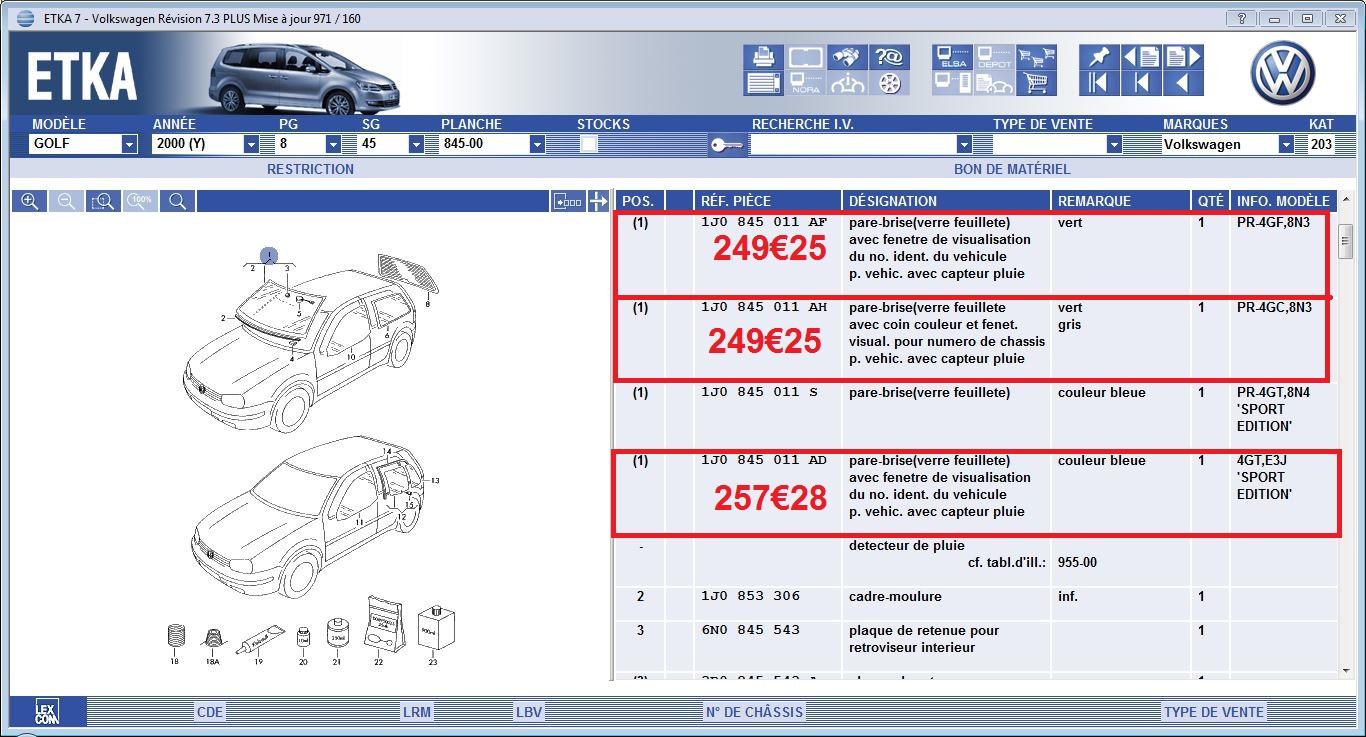Image resolution: width=1366 pixels, height=737 pixels.
Task: Click the KAT field showing 203
Action: 1320,144
